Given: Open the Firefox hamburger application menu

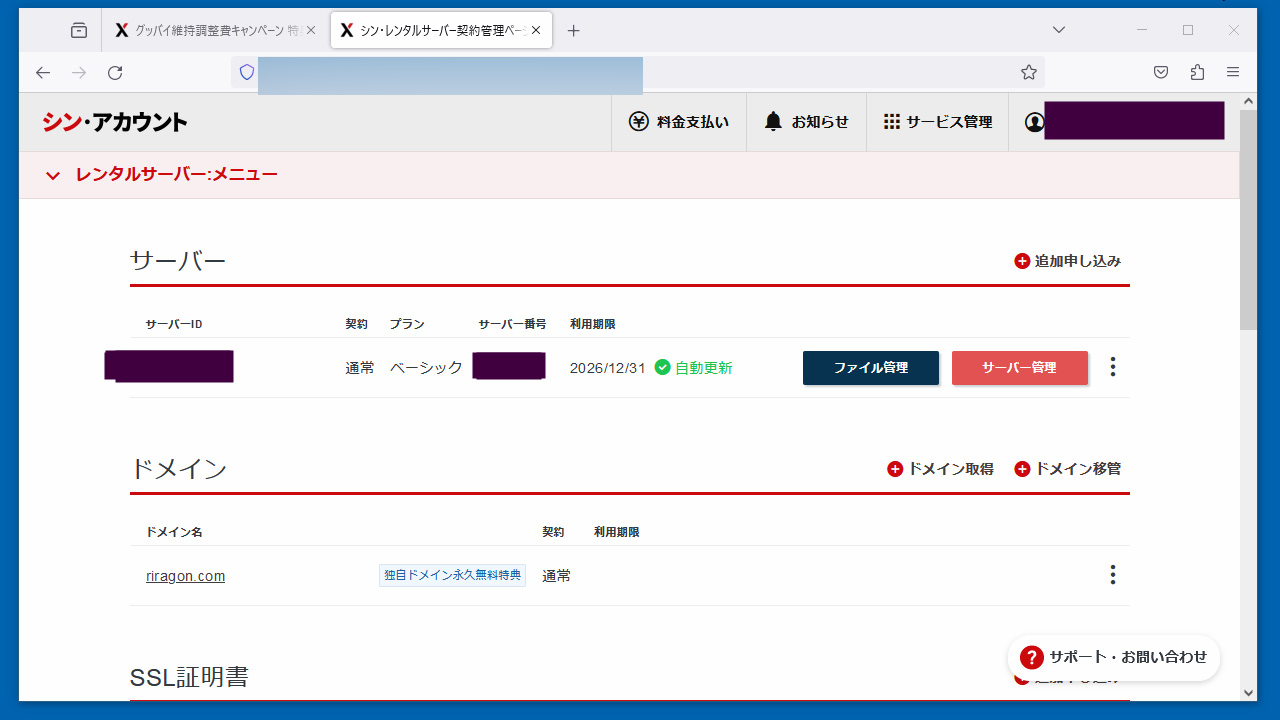Looking at the screenshot, I should tap(1233, 72).
